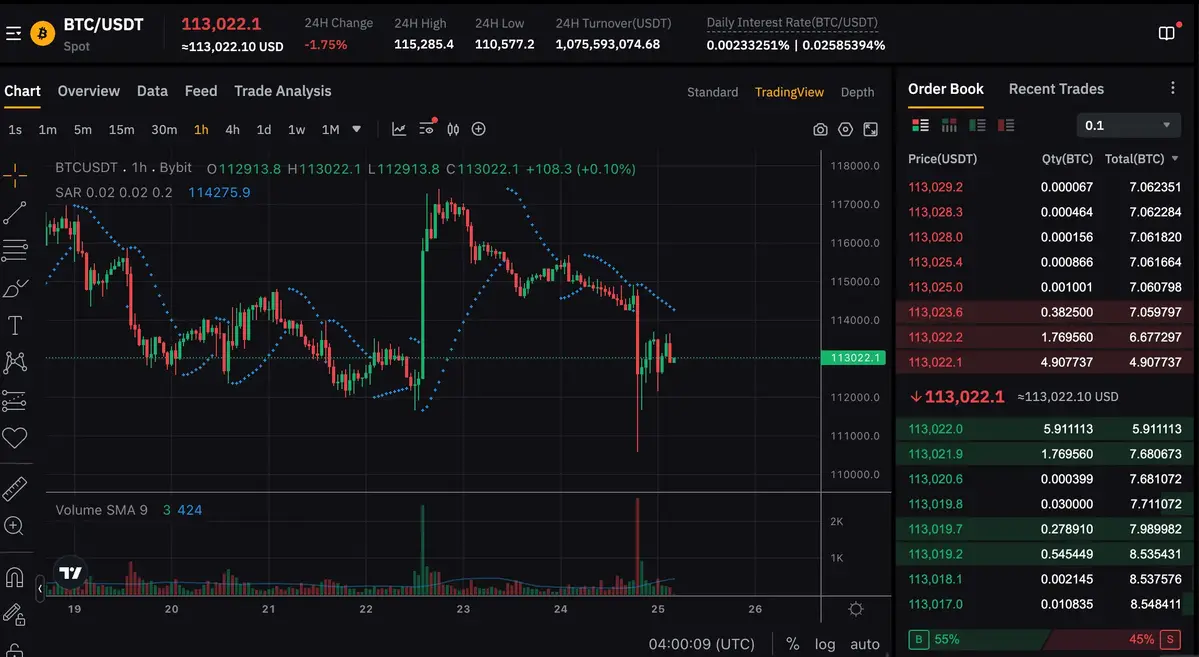The width and height of the screenshot is (1199, 657).
Task: Select the measure ruler tool
Action: (15, 488)
